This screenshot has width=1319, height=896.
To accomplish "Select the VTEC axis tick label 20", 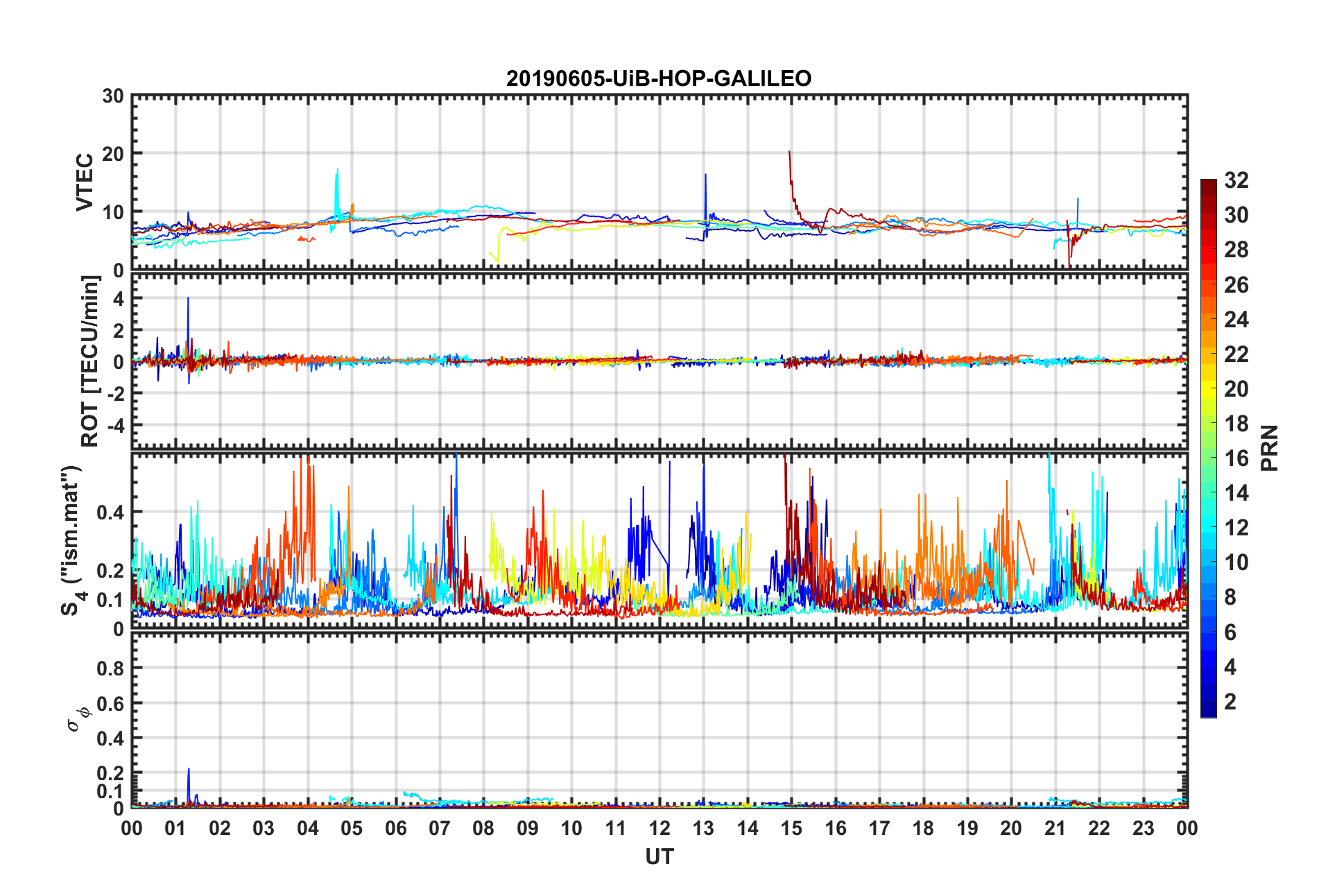I will pyautogui.click(x=113, y=154).
